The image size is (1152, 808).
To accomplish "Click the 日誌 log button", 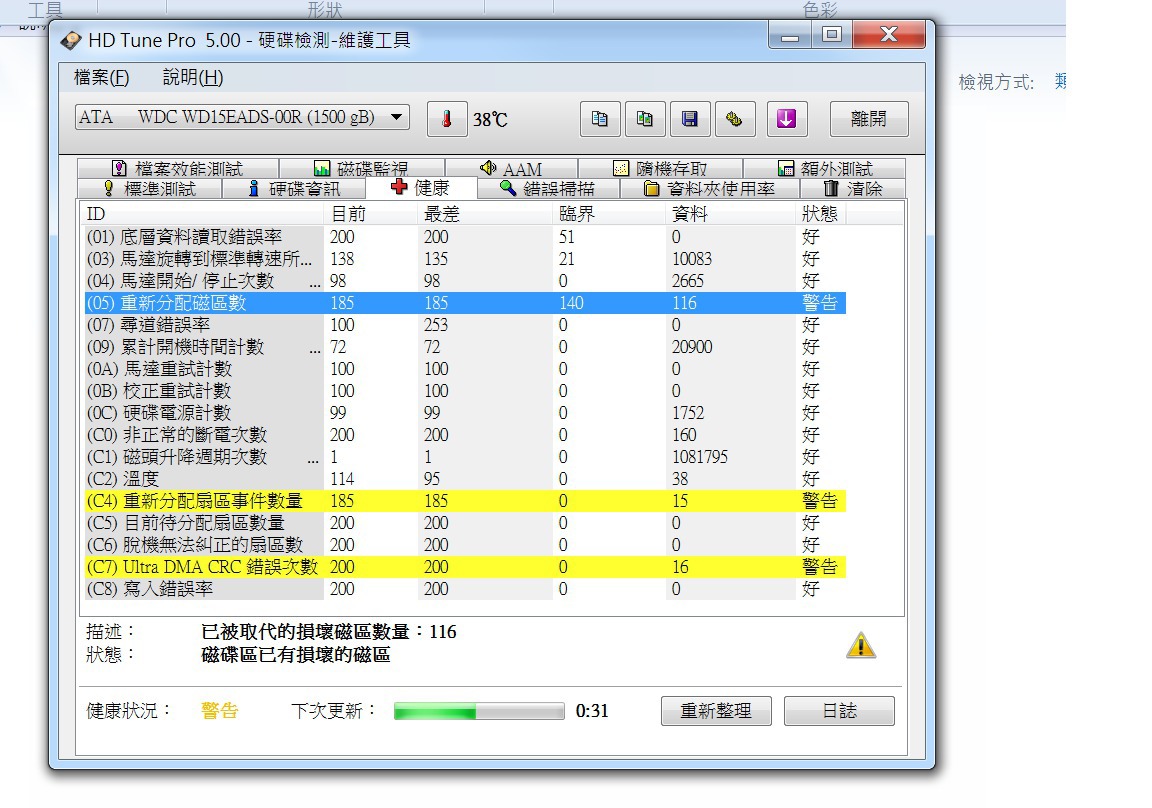I will (x=839, y=711).
